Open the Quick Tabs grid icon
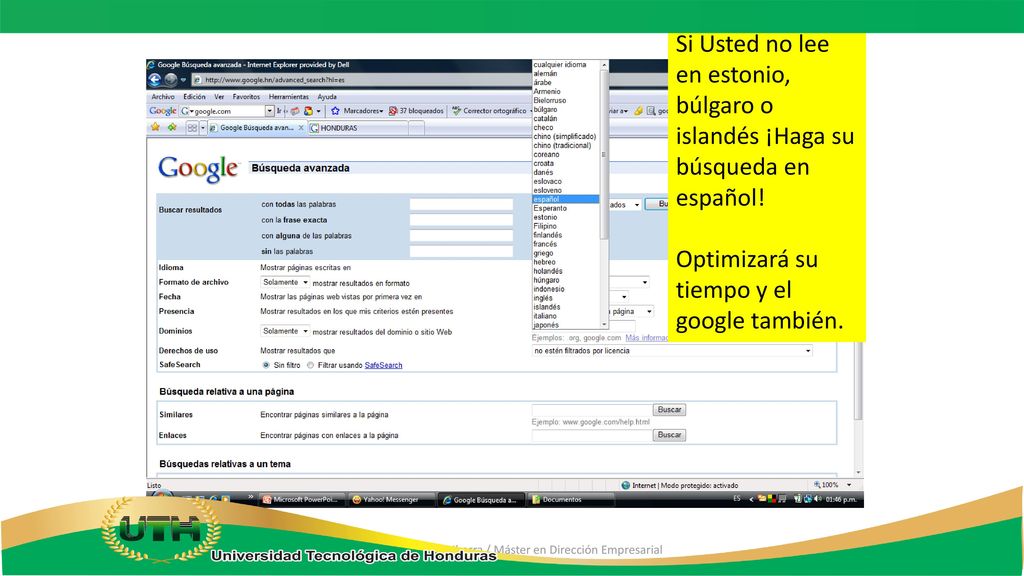 point(192,128)
